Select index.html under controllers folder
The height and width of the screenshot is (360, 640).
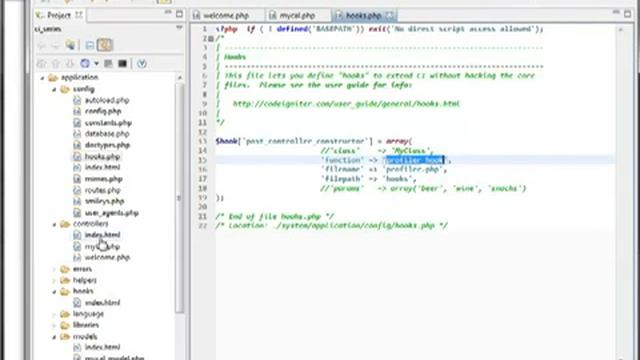click(x=102, y=235)
